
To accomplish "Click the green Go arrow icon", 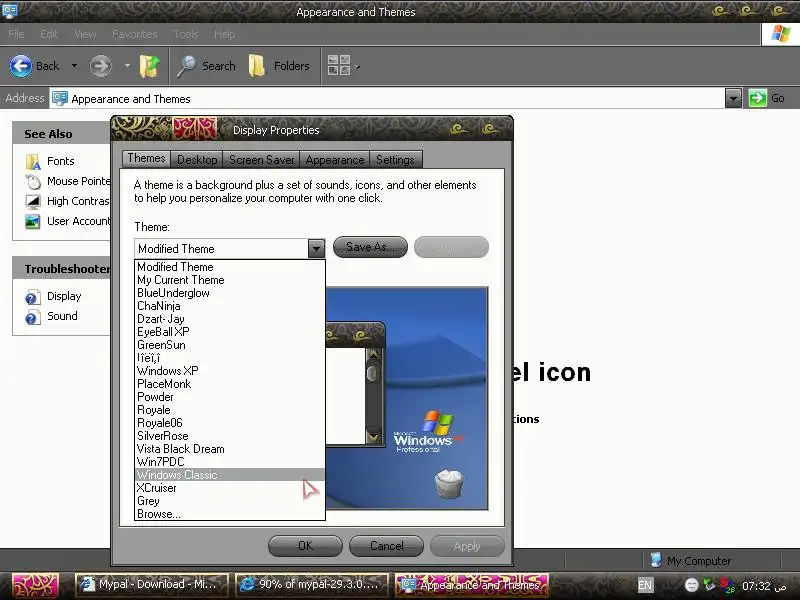I will tap(758, 98).
